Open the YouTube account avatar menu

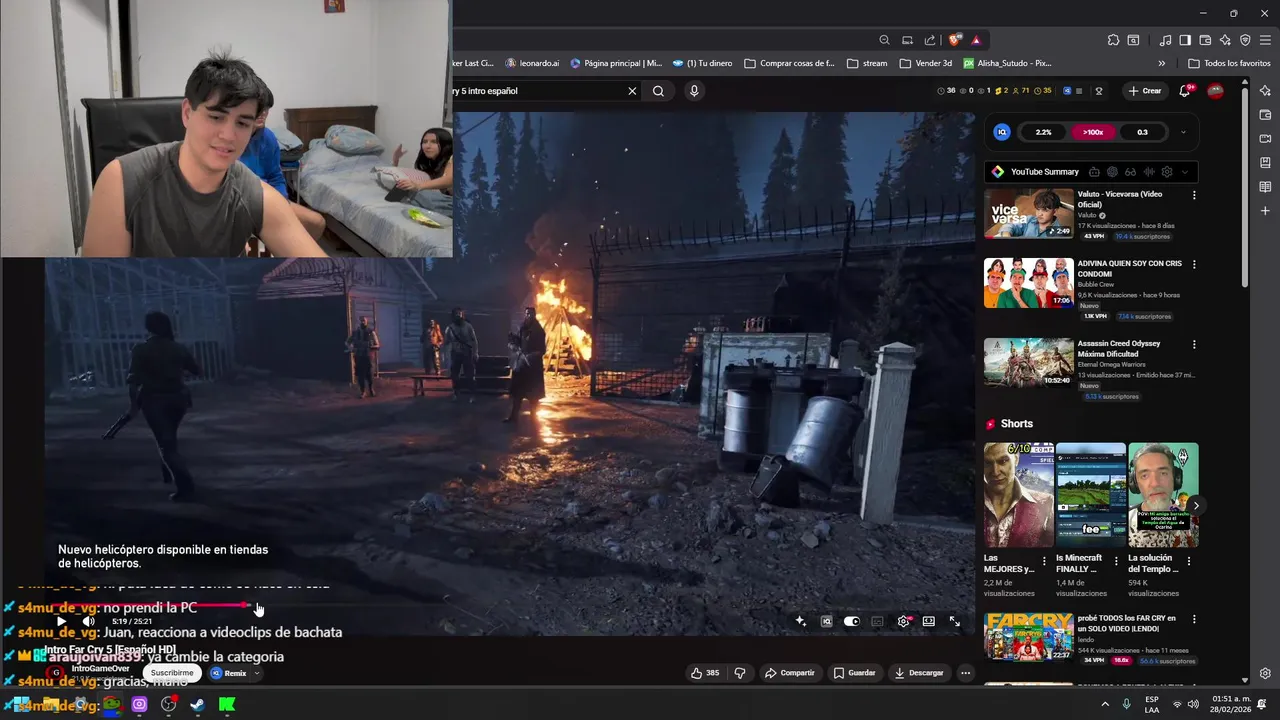click(x=1216, y=91)
